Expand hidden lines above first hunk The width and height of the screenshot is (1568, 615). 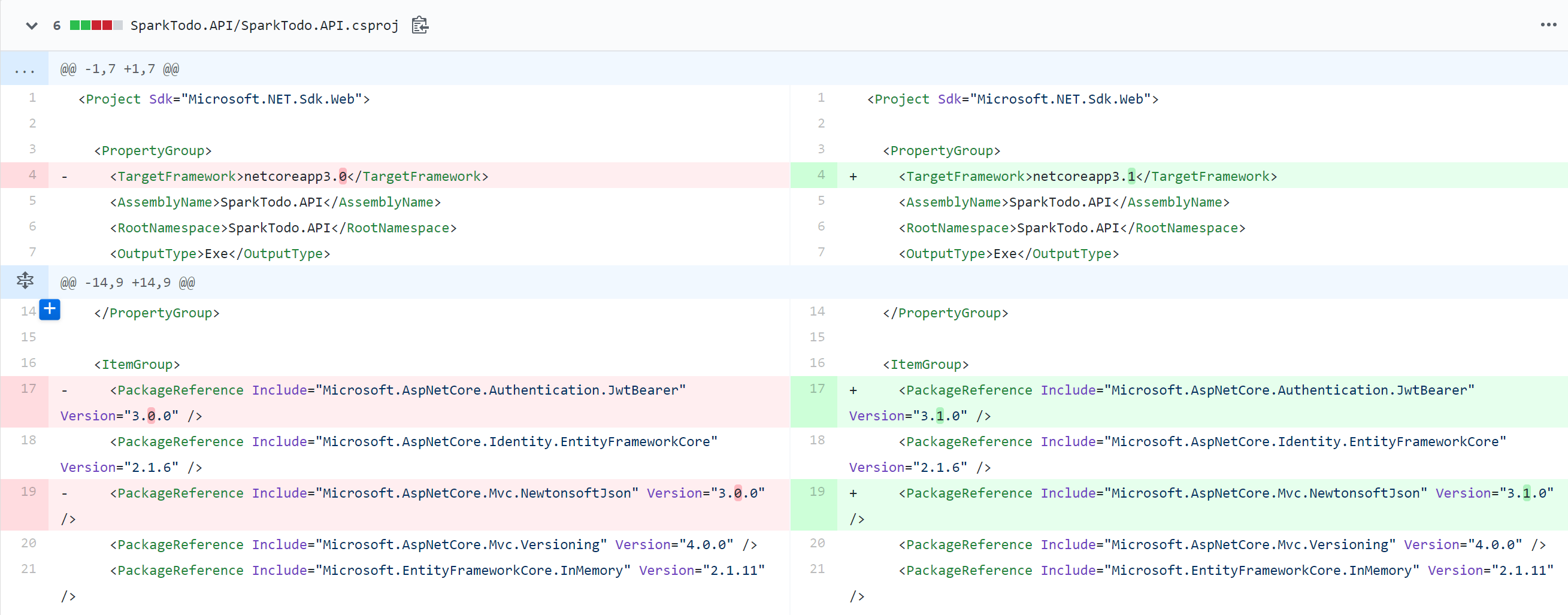coord(25,69)
